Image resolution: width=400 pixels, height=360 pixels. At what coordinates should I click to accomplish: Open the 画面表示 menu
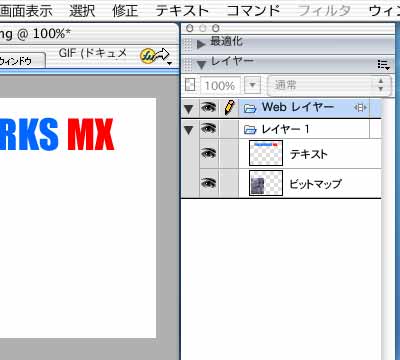click(x=26, y=11)
